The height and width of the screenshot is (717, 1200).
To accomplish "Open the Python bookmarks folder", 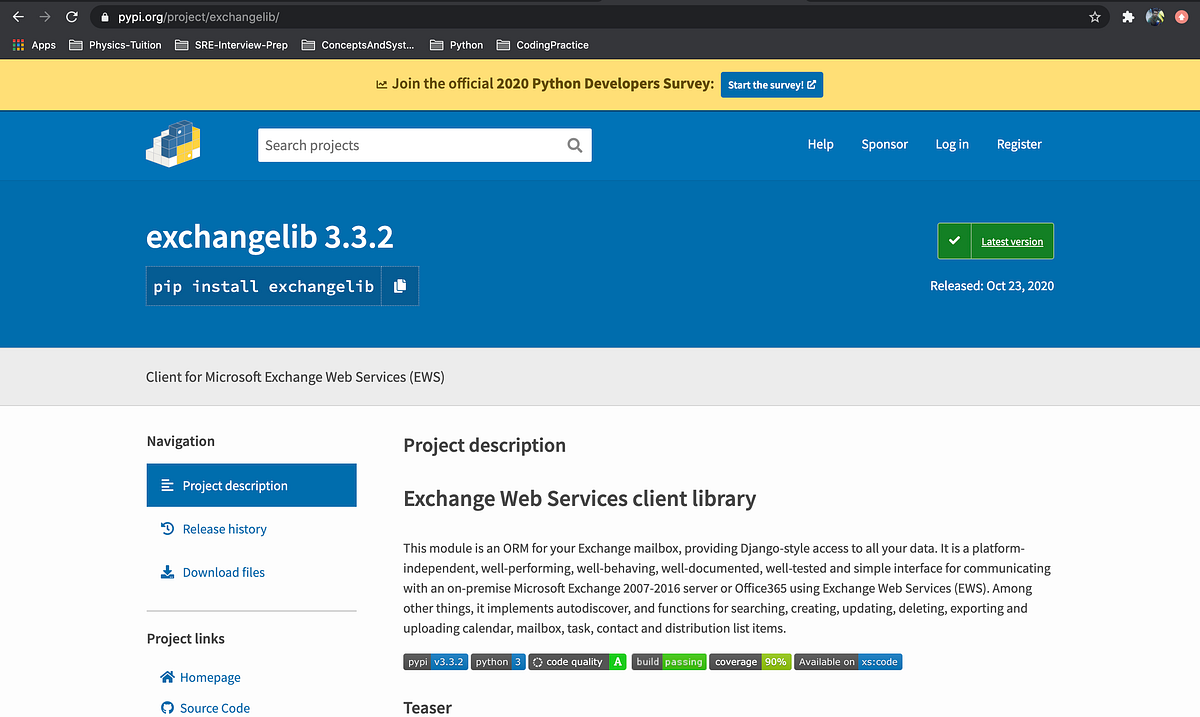I will tap(464, 44).
